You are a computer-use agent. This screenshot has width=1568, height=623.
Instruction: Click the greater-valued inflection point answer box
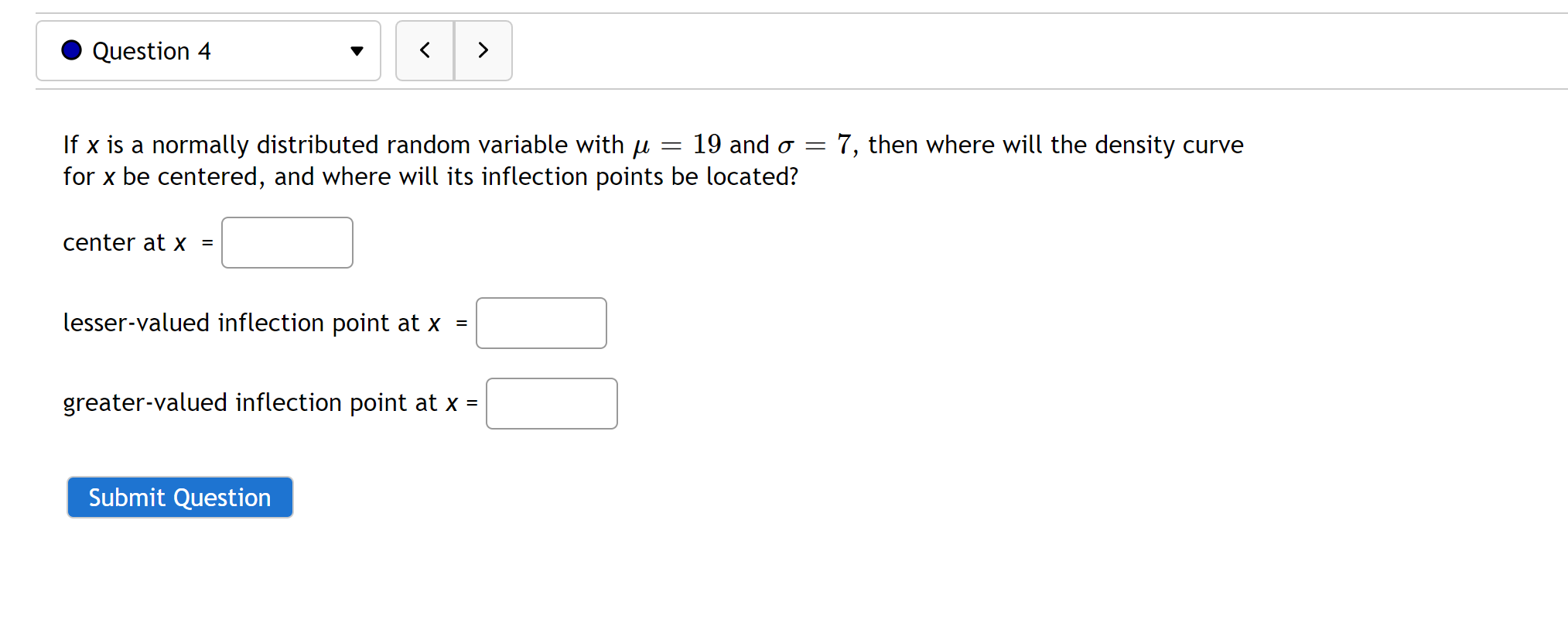(551, 403)
